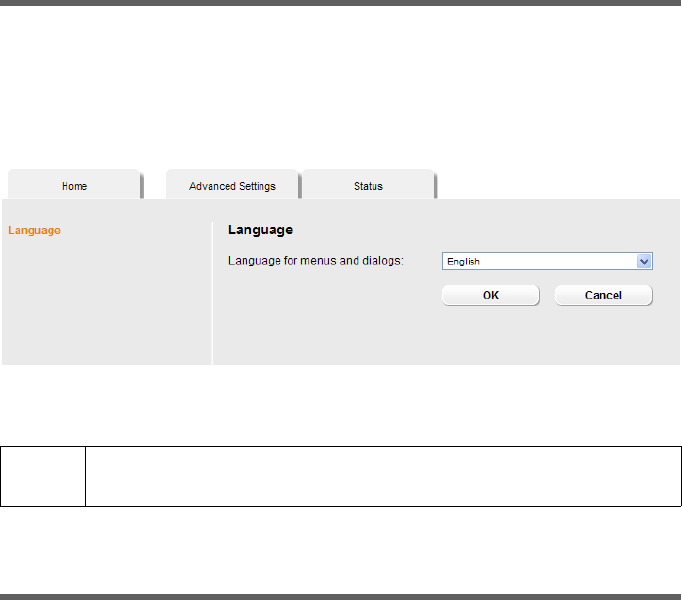This screenshot has height=601, width=682.
Task: Select Language in the left sidebar
Action: [x=35, y=231]
